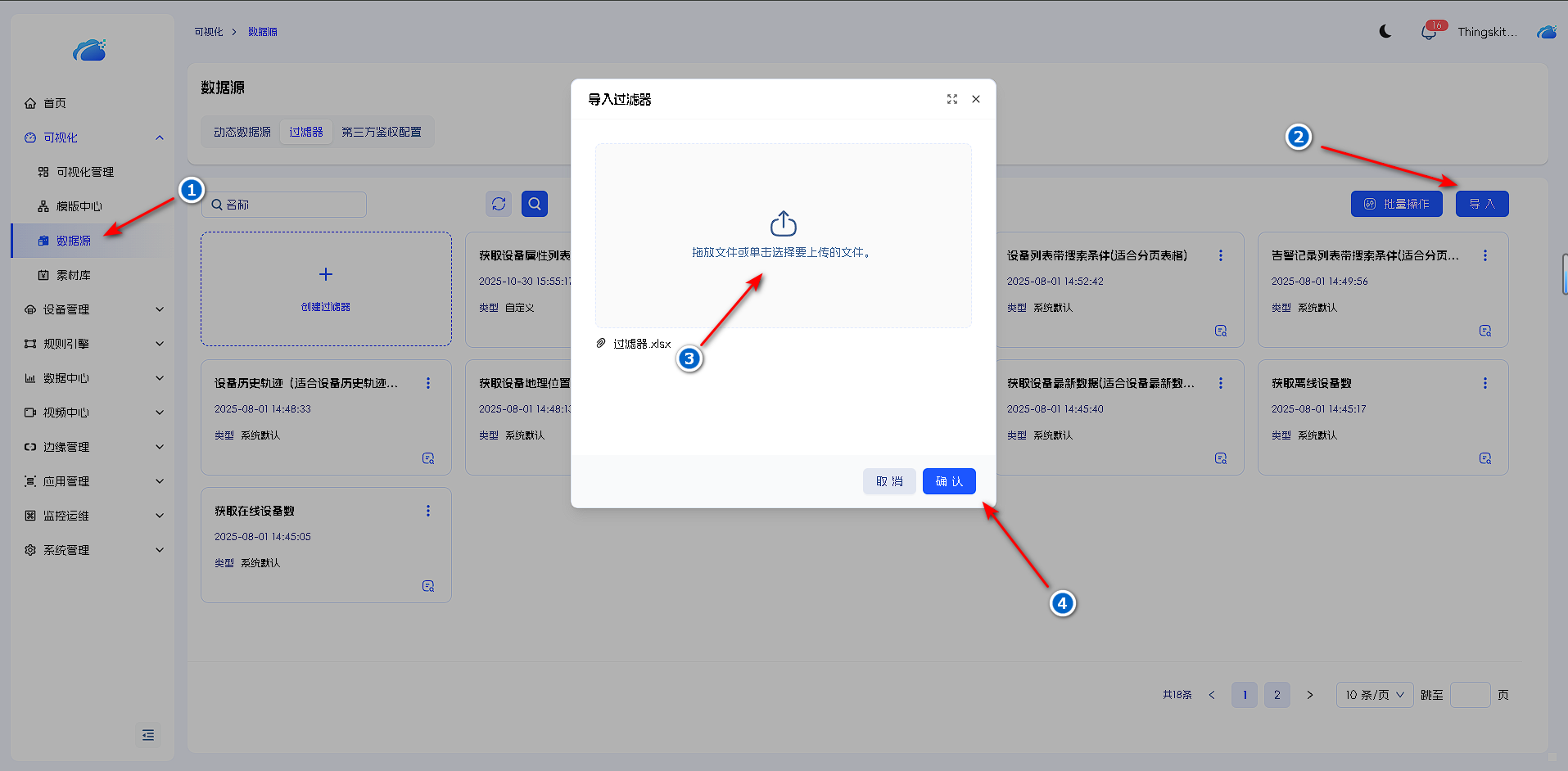Maximize the import filter dialog to fullscreen
The width and height of the screenshot is (1568, 771).
952,99
